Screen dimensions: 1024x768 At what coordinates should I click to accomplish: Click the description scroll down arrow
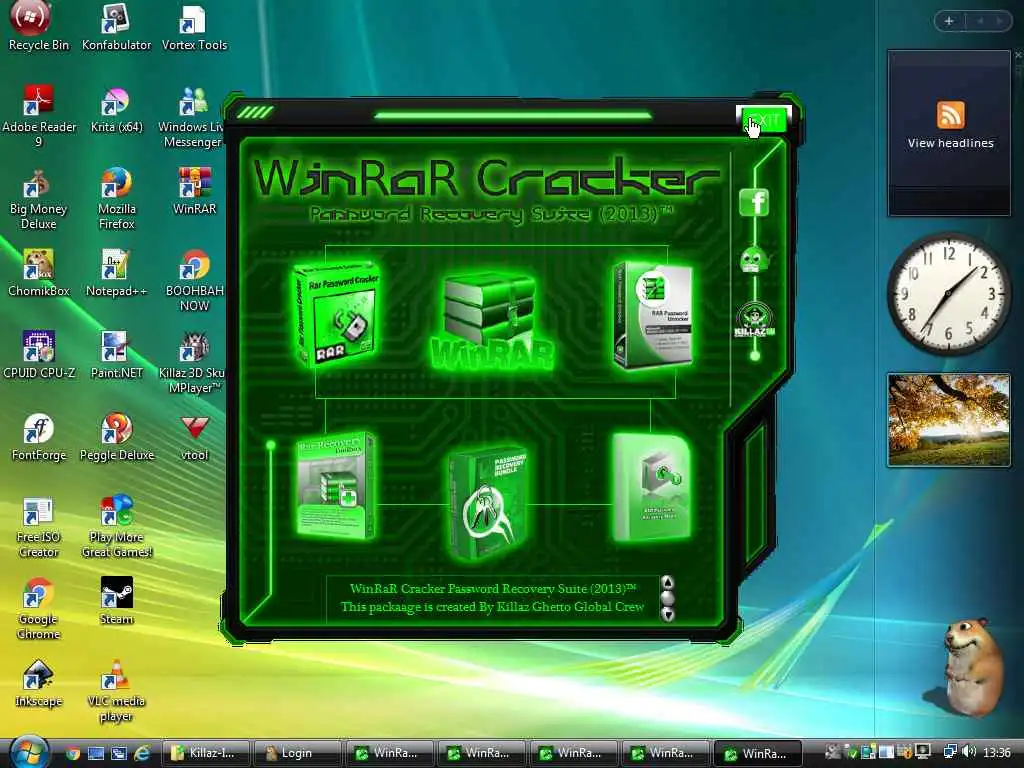point(667,614)
